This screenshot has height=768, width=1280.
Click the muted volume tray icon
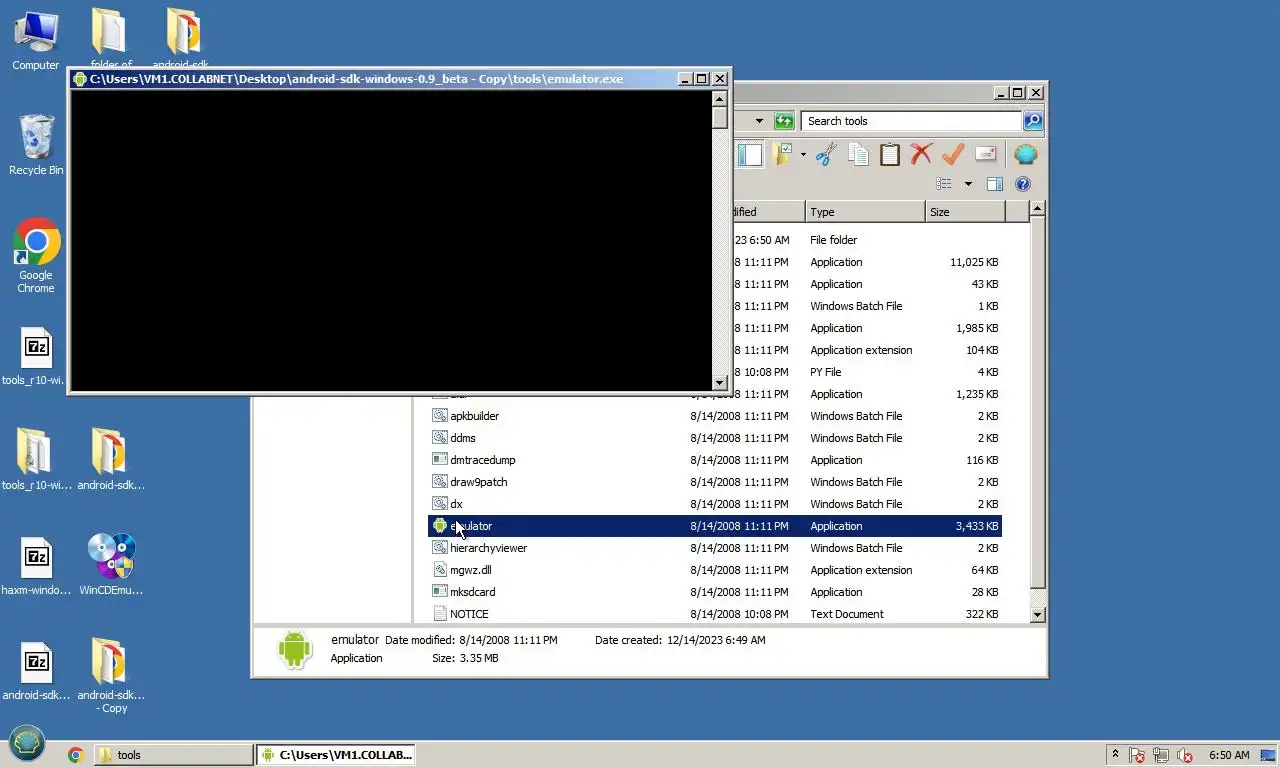[1185, 755]
